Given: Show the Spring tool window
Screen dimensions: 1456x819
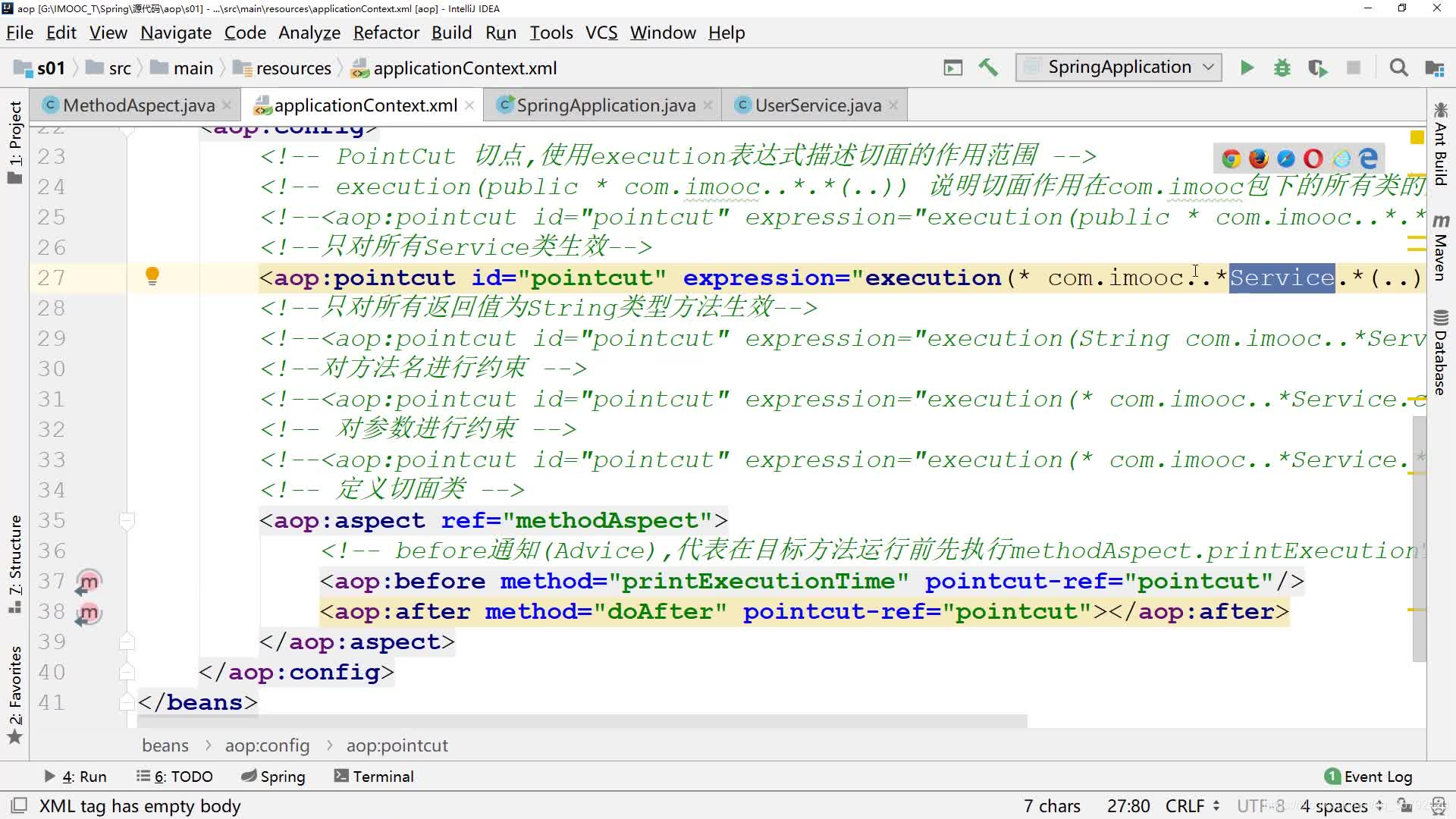Looking at the screenshot, I should coord(273,777).
